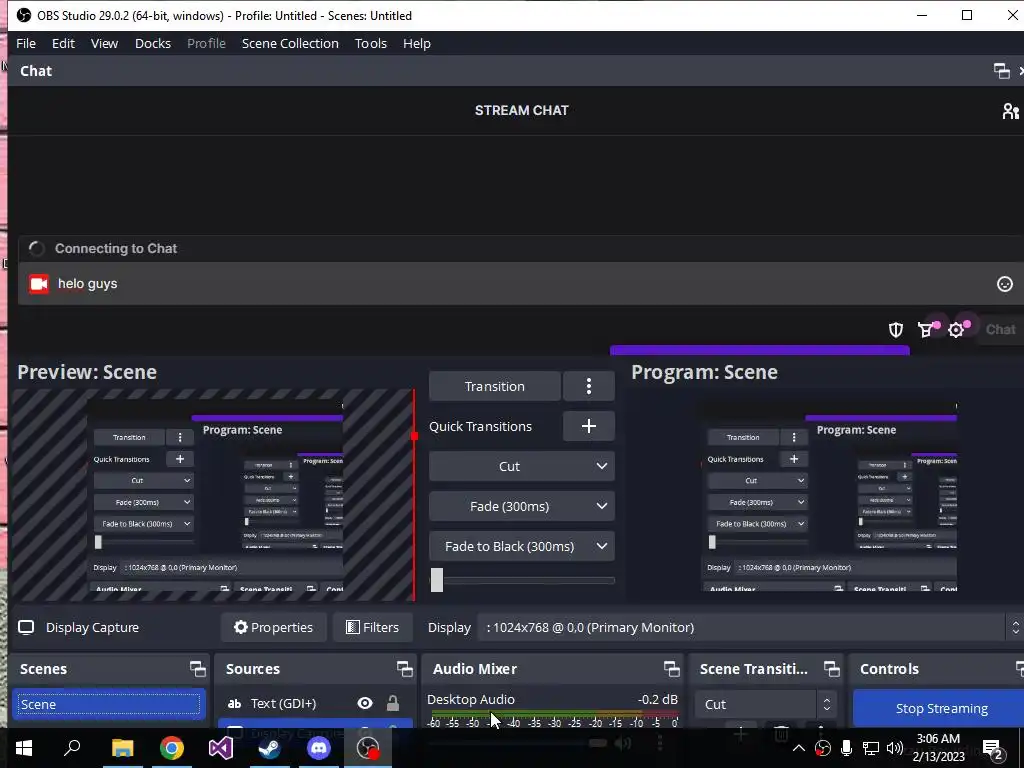This screenshot has width=1024, height=768.
Task: Click the Desktop Audio level meter
Action: [554, 714]
